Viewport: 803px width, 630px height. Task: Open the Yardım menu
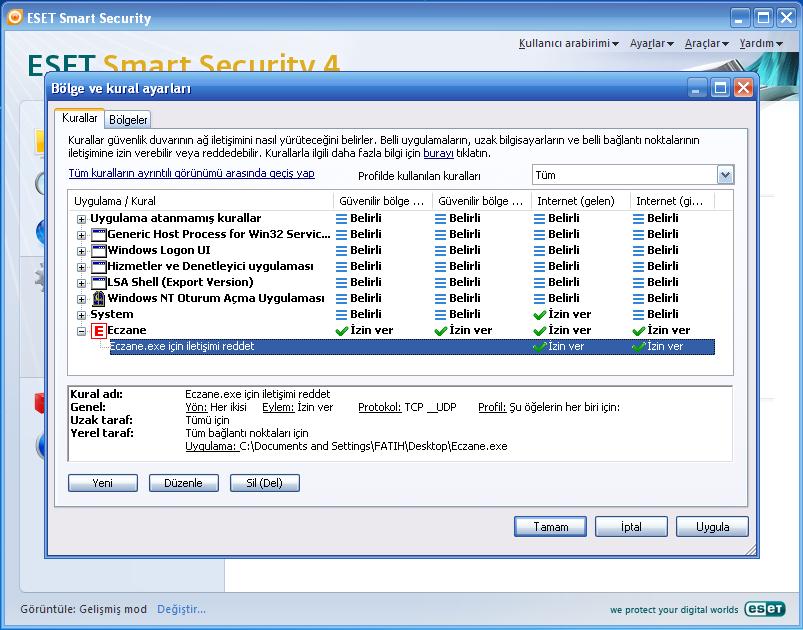pos(761,44)
